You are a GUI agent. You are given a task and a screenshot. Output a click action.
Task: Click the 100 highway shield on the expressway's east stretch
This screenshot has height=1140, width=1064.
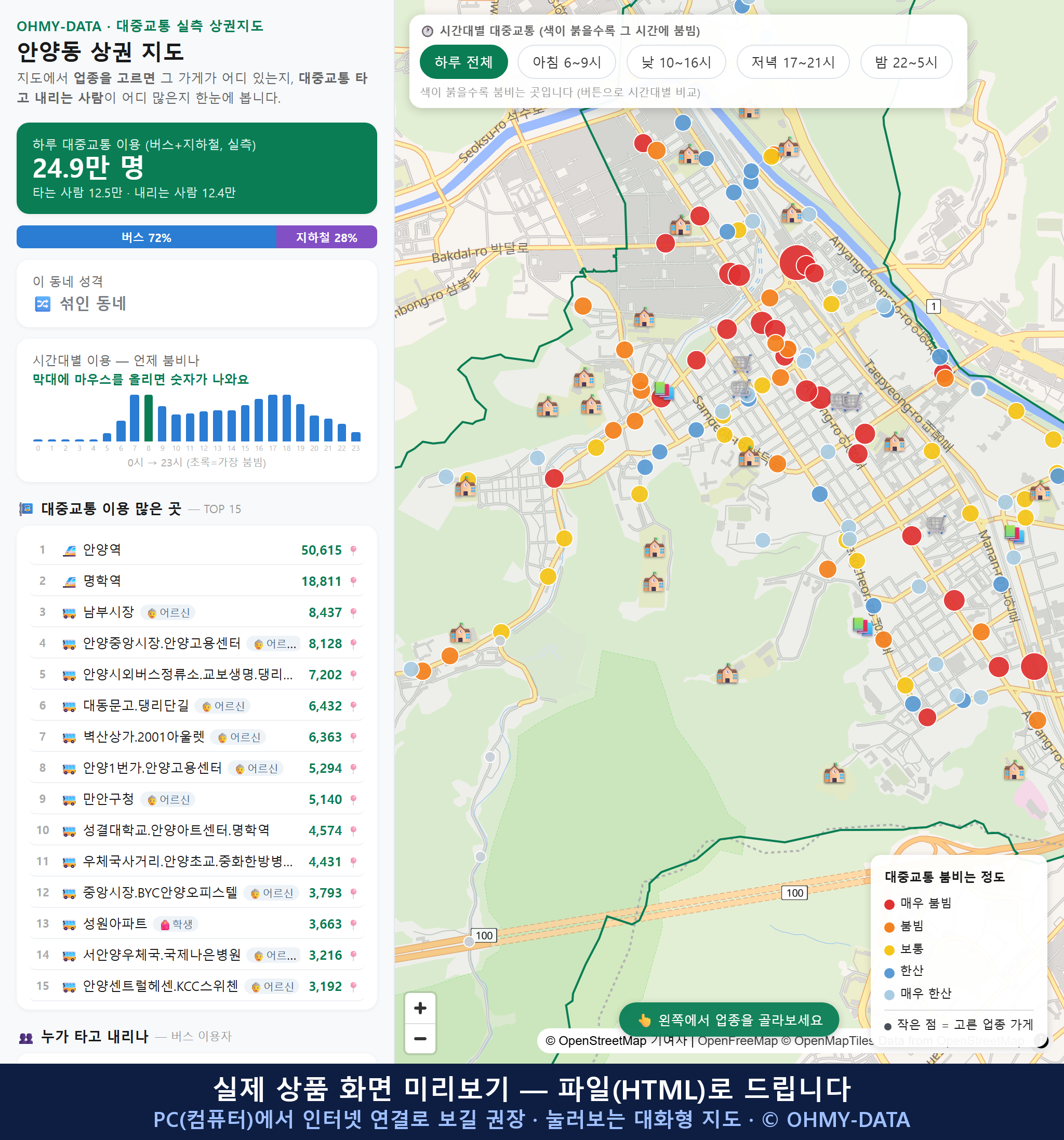[794, 893]
